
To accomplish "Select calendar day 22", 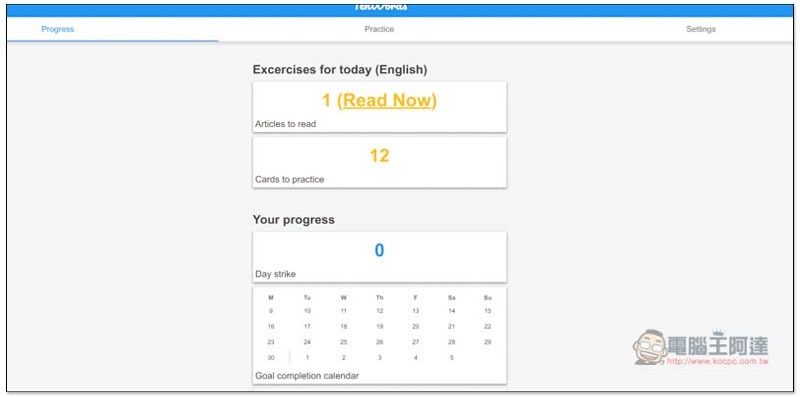I will tap(488, 327).
